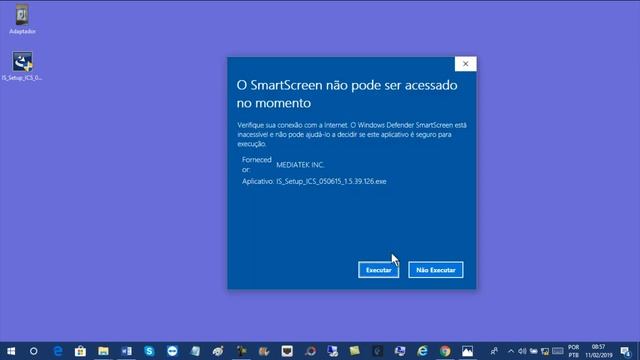Open the touch keyboard from the tray

[558, 351]
